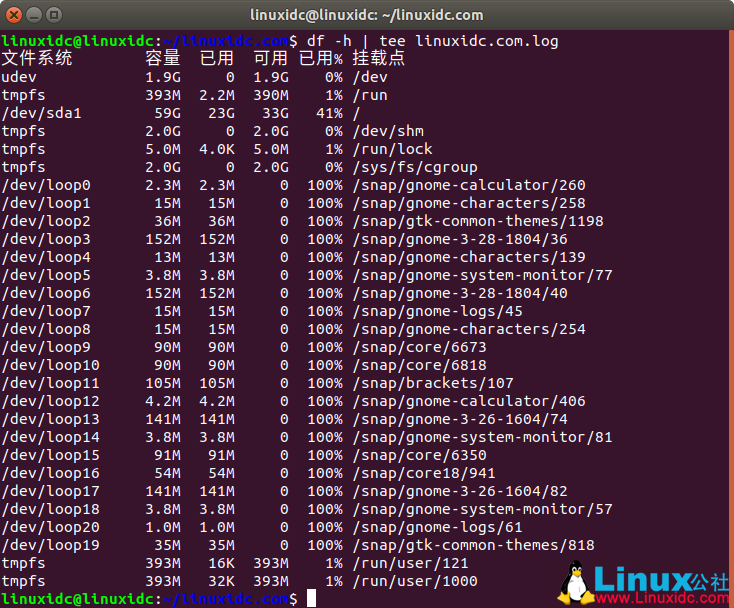Click /snap/gnome-characters/258 path

point(469,203)
